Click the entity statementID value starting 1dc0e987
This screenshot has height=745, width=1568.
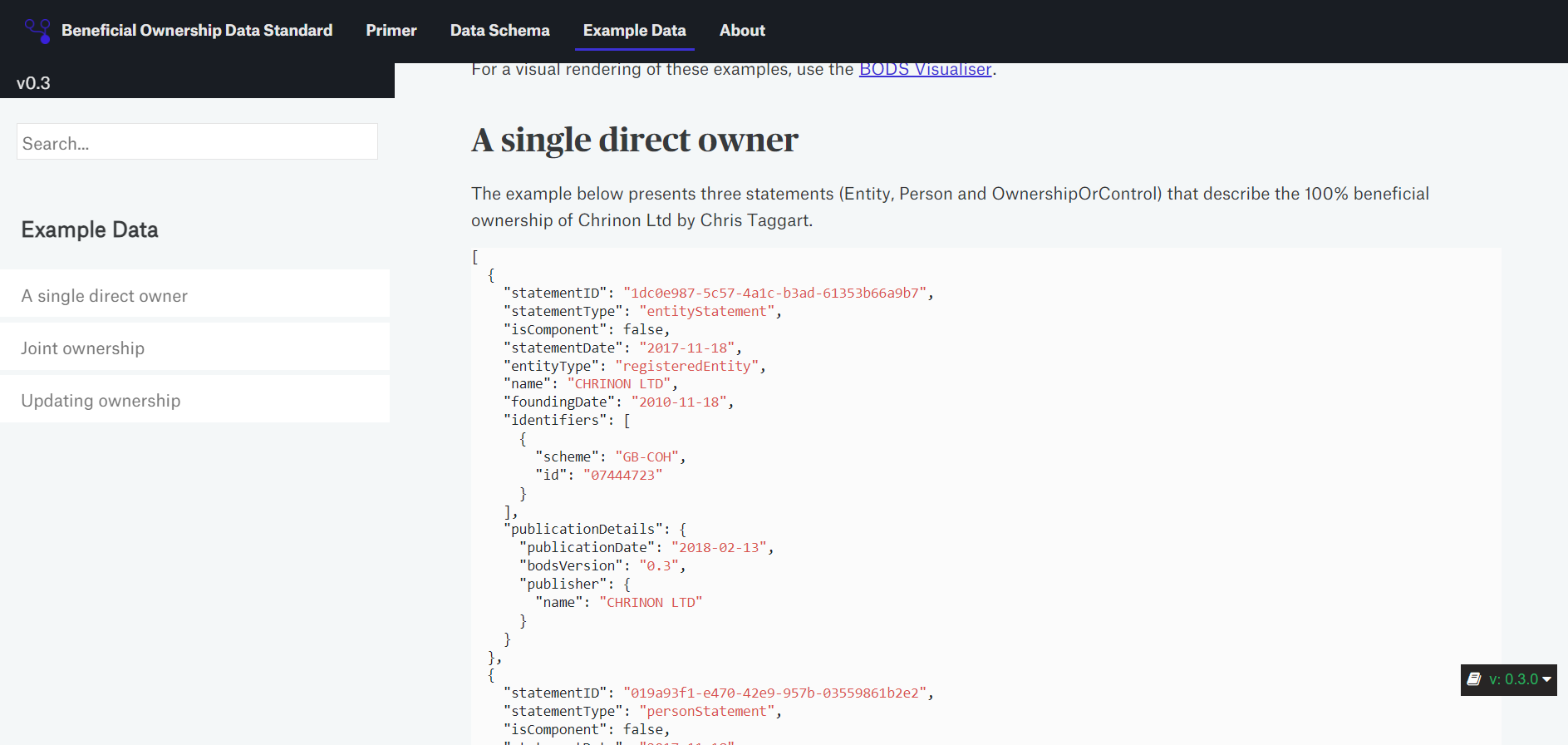[774, 294]
